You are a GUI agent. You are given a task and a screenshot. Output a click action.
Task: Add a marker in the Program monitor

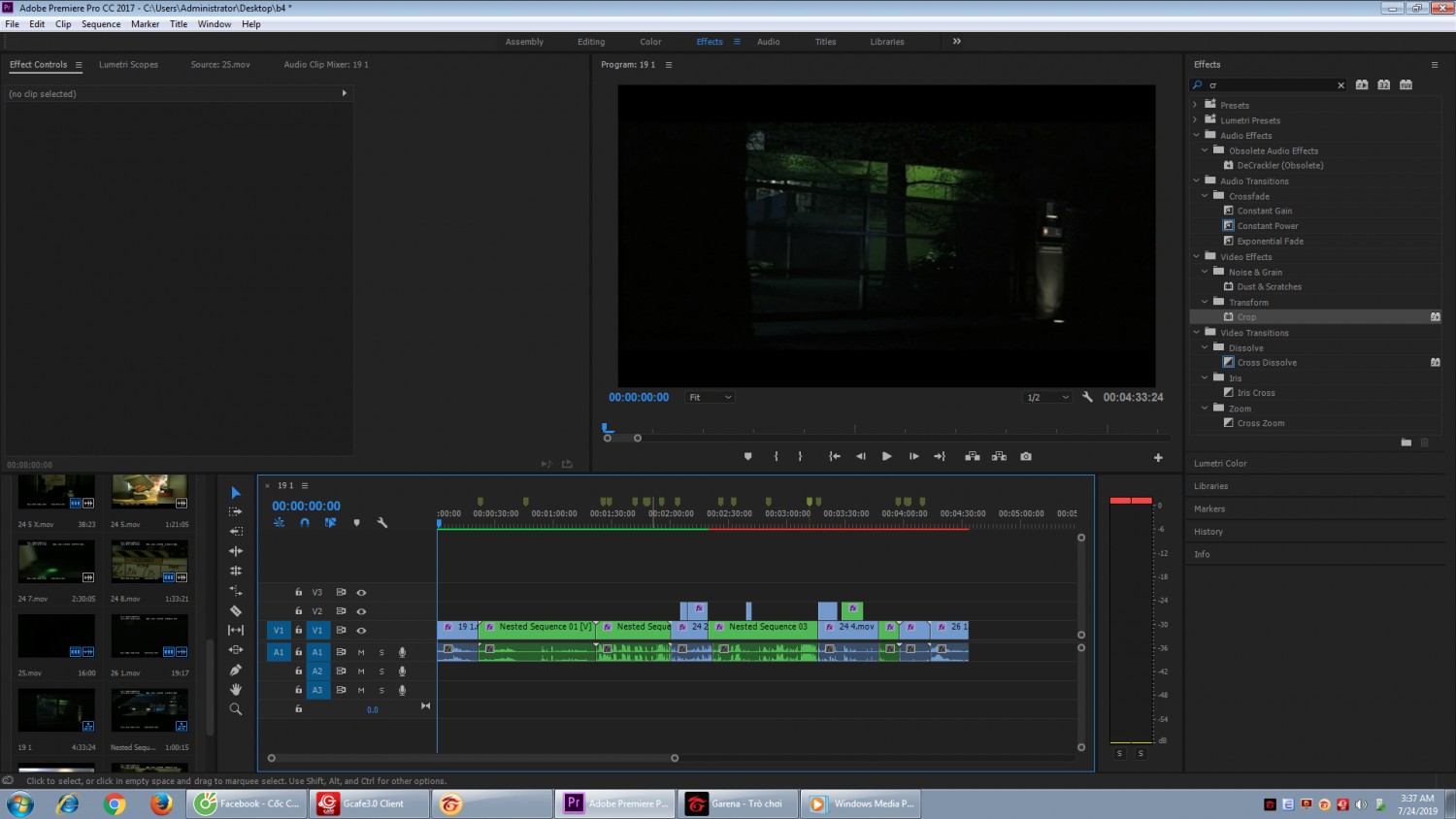click(x=747, y=456)
